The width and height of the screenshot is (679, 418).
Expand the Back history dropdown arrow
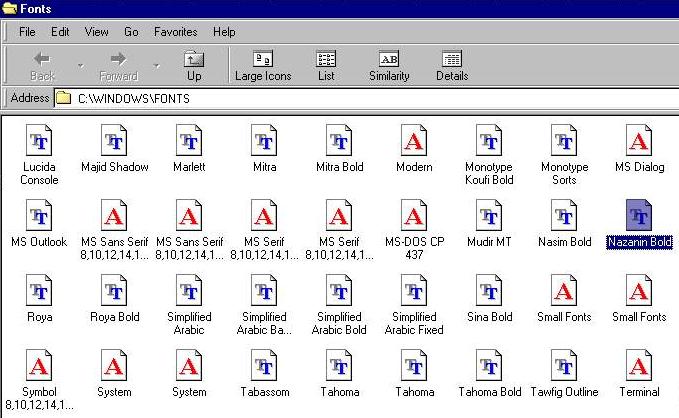tap(81, 66)
